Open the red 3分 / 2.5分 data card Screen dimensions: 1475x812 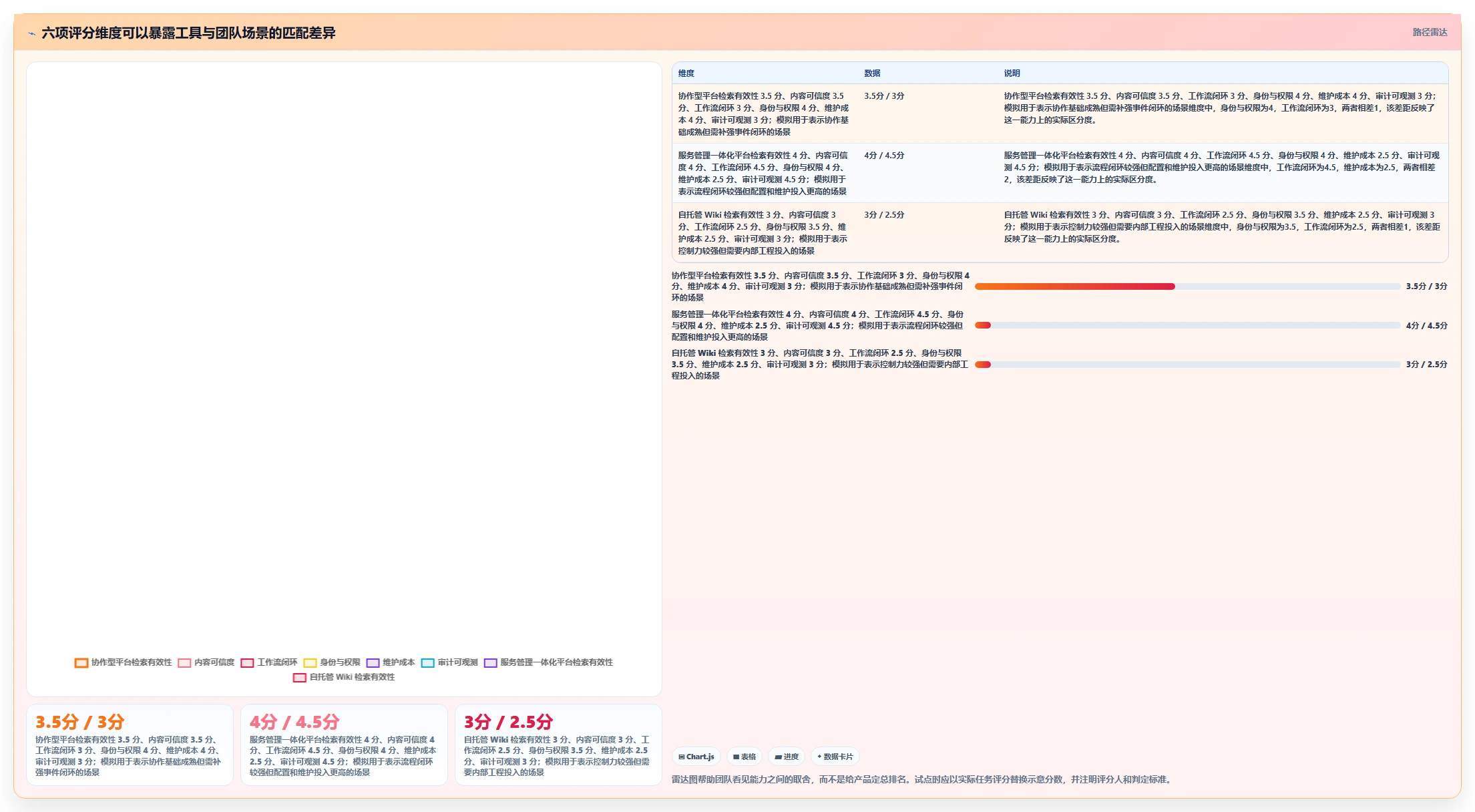(558, 745)
